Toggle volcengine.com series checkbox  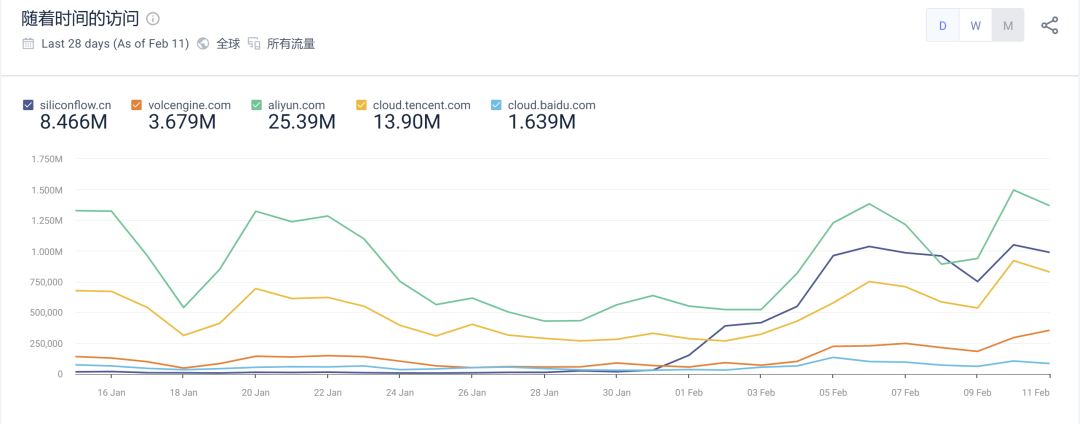tap(136, 105)
